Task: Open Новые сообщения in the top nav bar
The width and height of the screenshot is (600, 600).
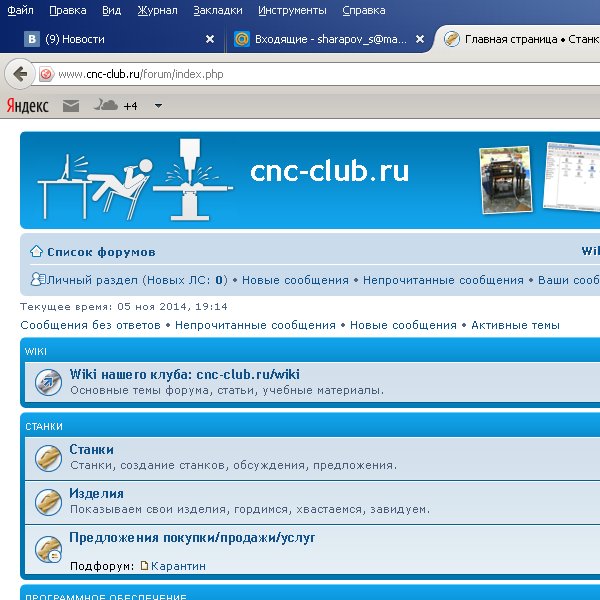Action: (x=295, y=280)
